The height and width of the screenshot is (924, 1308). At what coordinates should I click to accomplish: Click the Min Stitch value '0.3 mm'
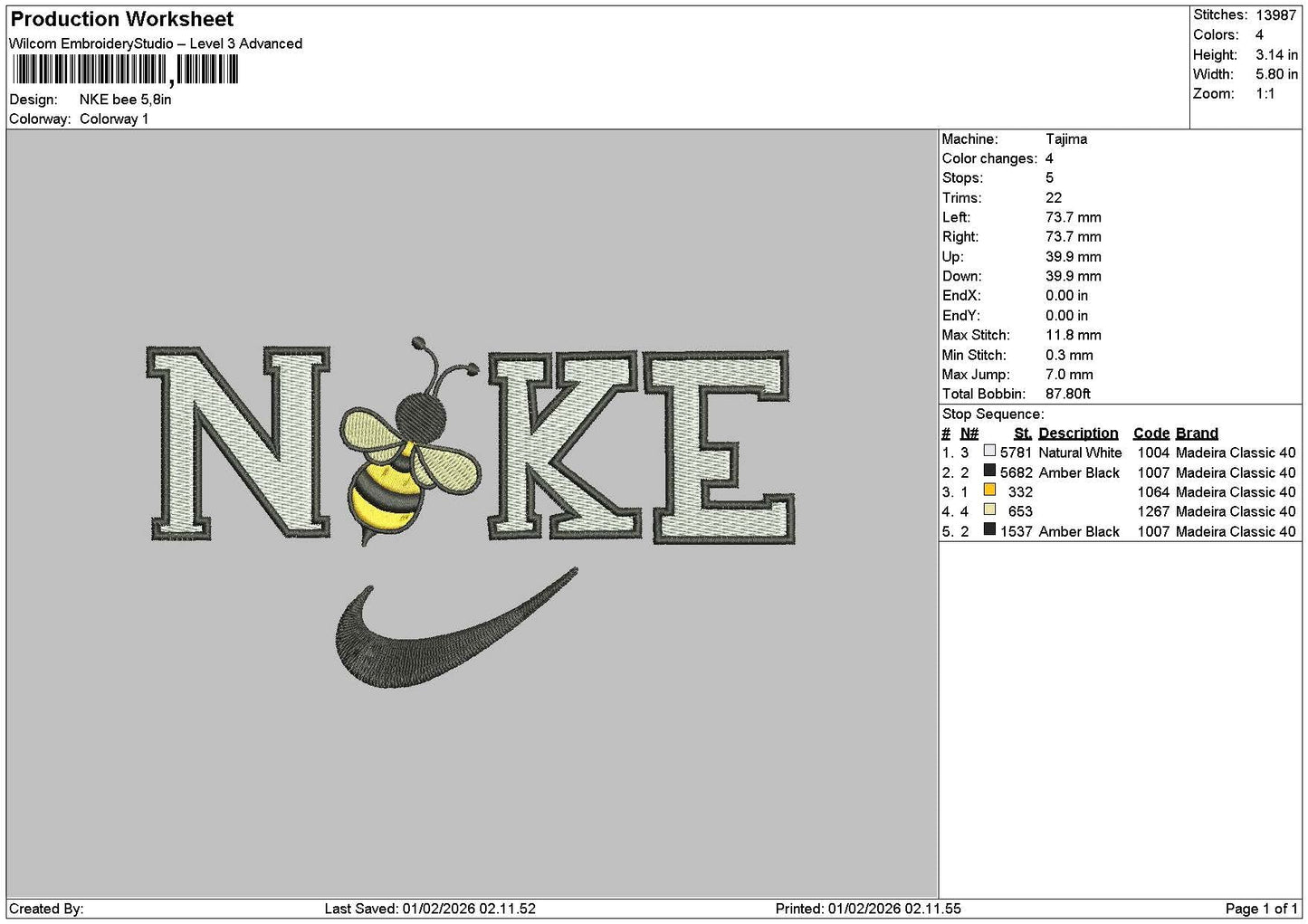(1069, 355)
